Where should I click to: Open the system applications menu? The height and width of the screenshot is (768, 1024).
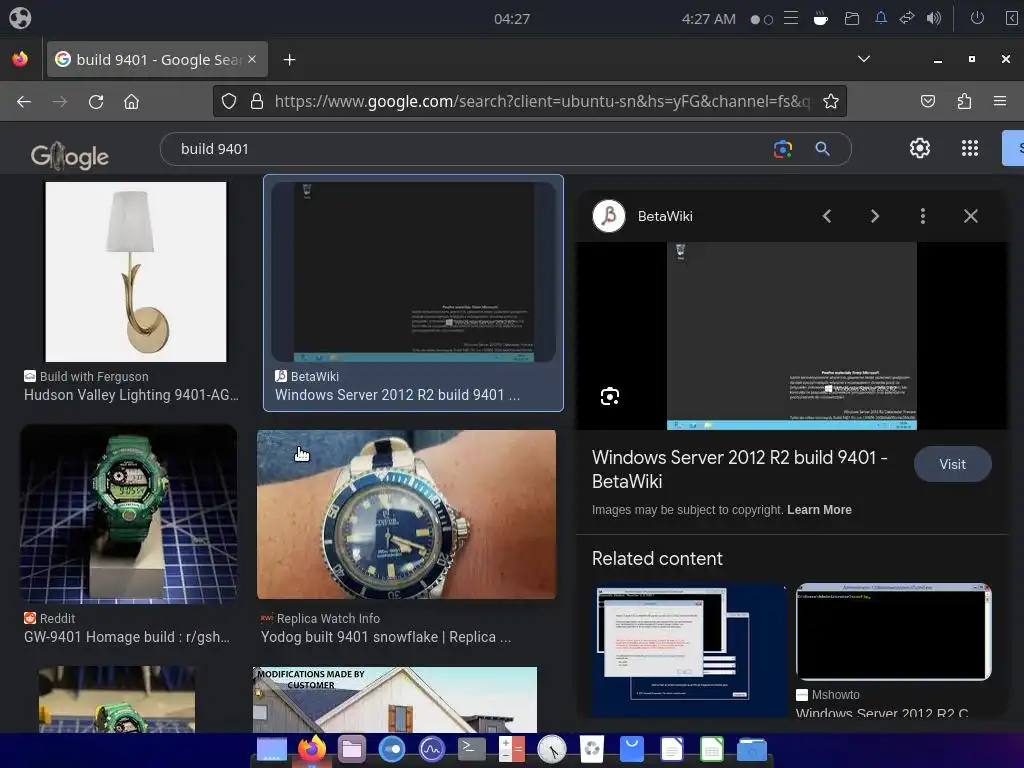pyautogui.click(x=20, y=18)
